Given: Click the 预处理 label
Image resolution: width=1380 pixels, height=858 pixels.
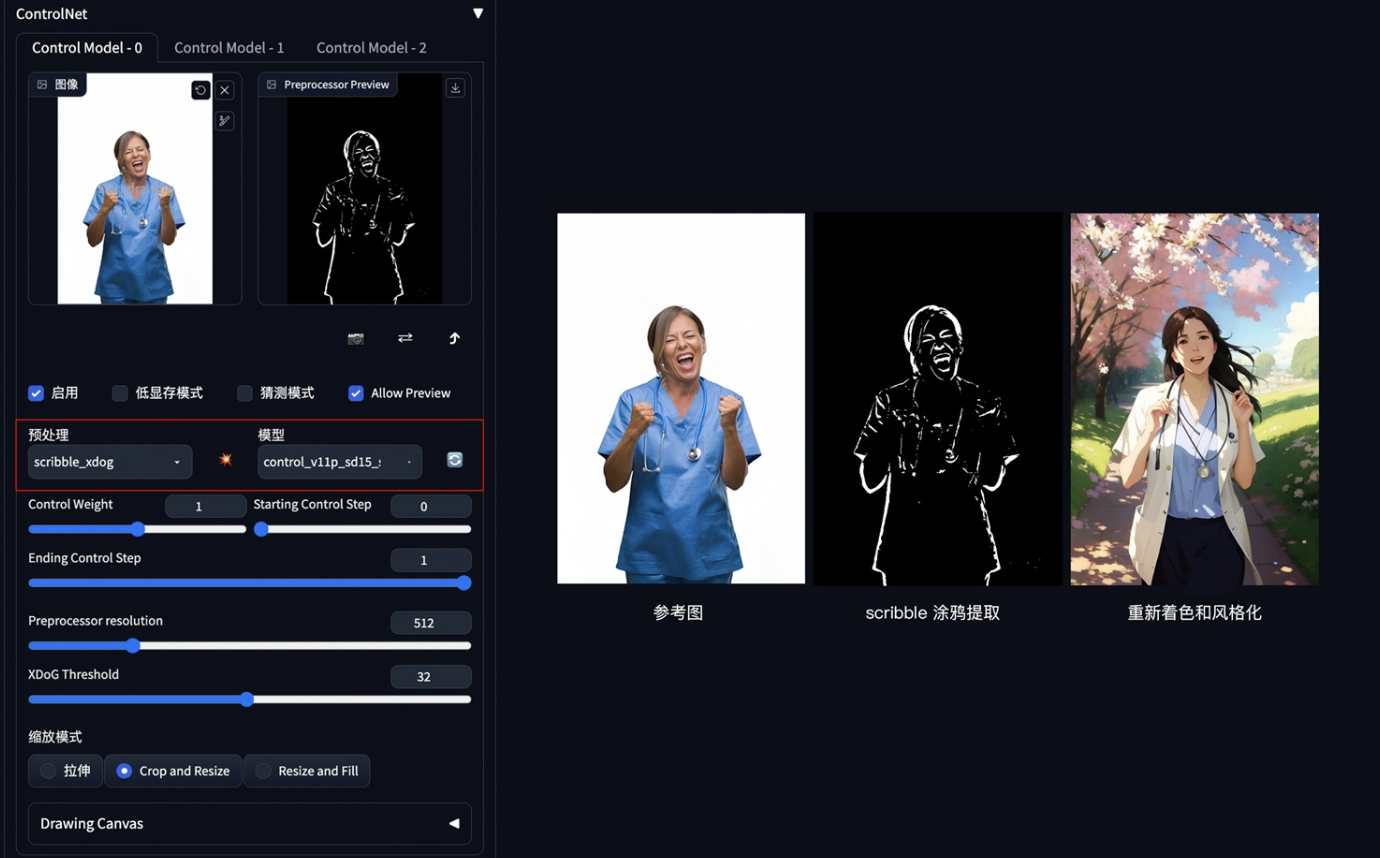Looking at the screenshot, I should tap(48, 435).
